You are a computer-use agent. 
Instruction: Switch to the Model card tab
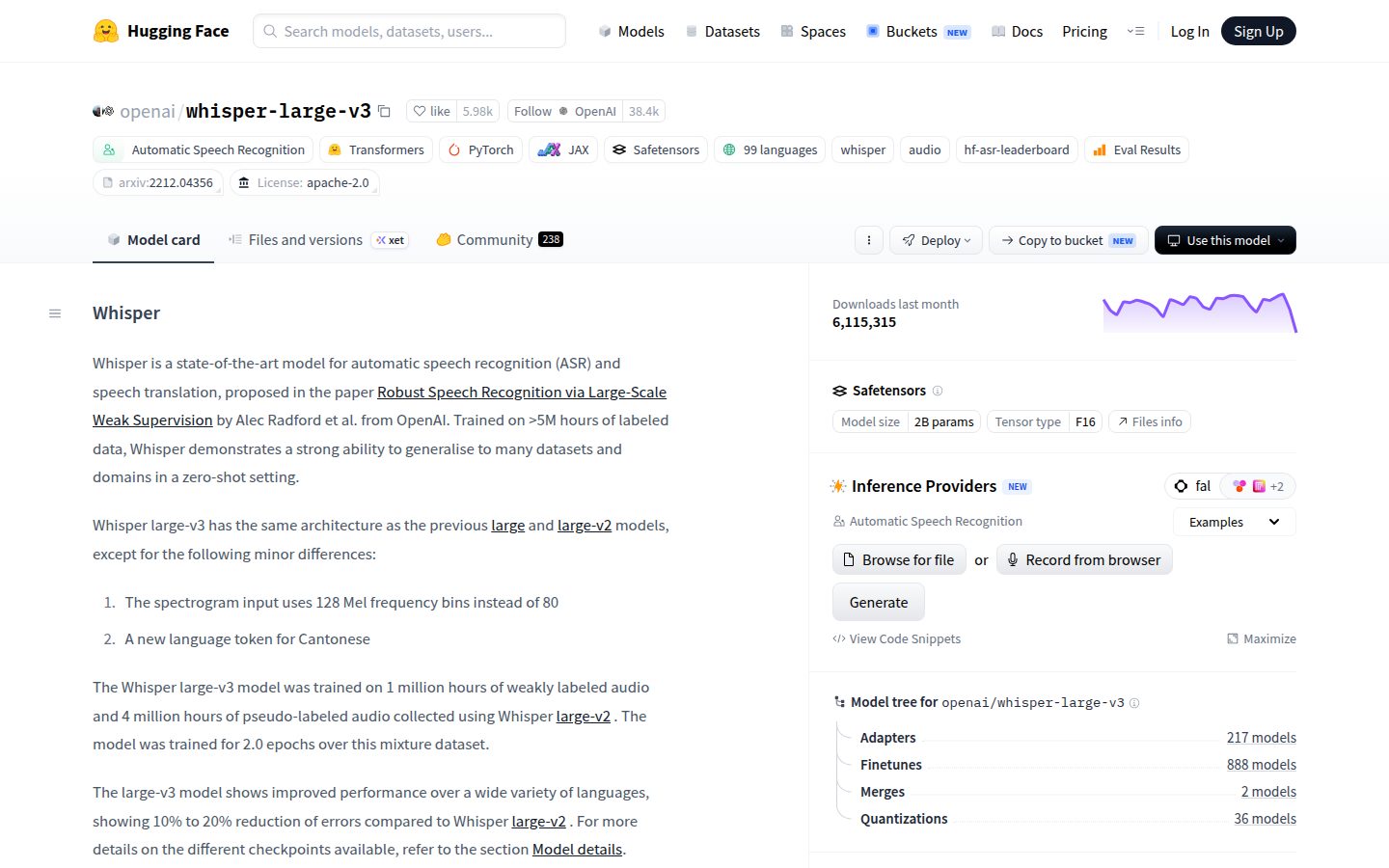click(153, 240)
